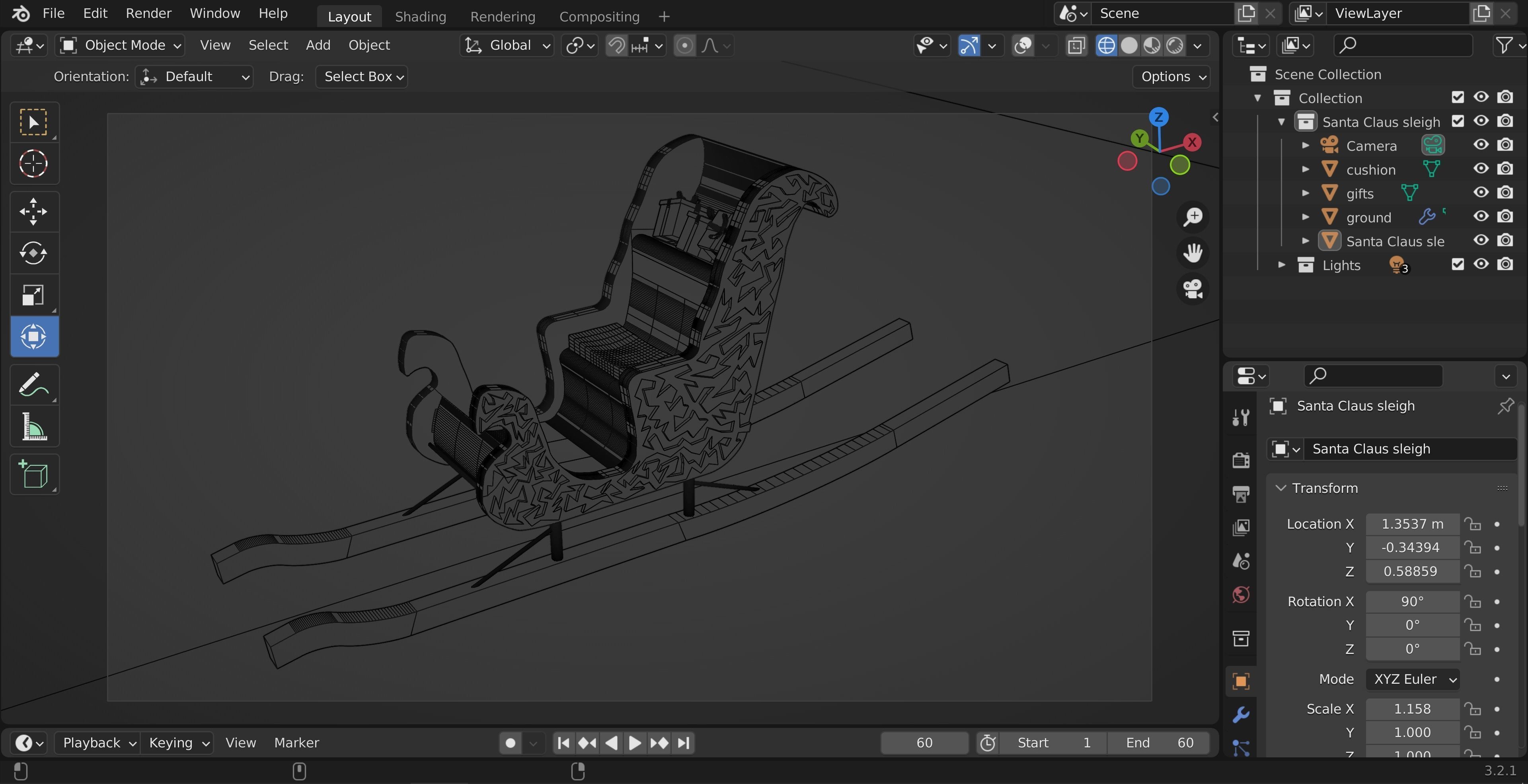Image resolution: width=1528 pixels, height=784 pixels.
Task: Toggle proportional editing
Action: point(684,46)
